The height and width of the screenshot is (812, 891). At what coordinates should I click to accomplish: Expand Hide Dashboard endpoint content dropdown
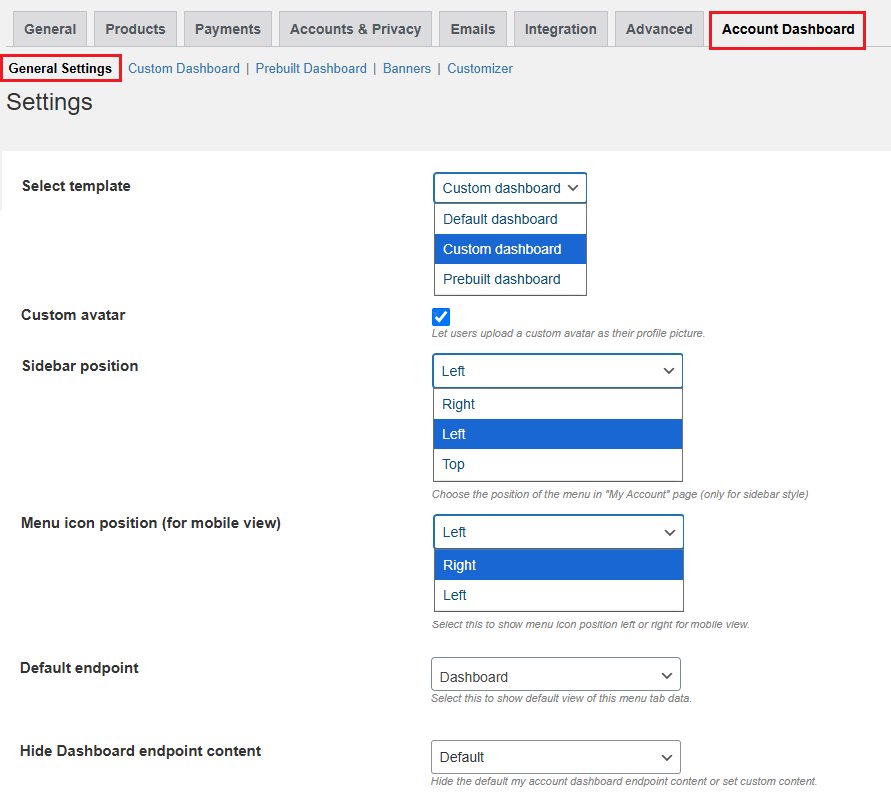pos(555,757)
